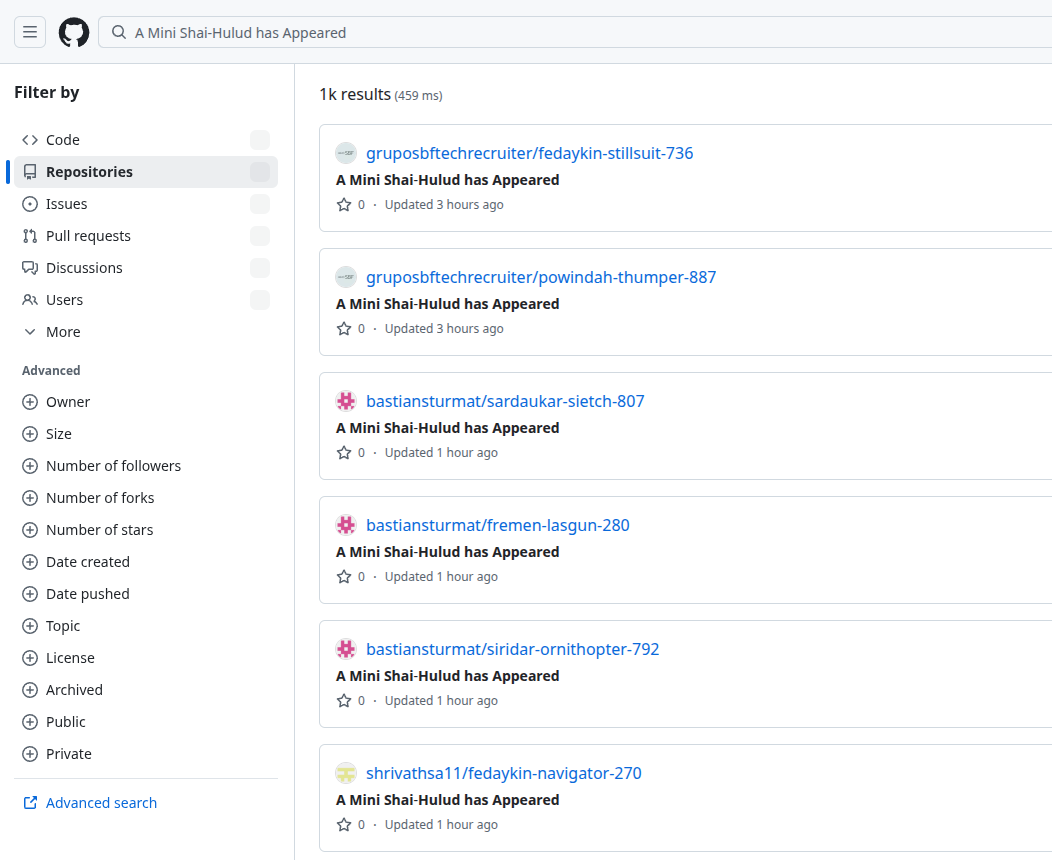The height and width of the screenshot is (860, 1052).
Task: Click bastiansturmat's avatar on fremen-lasgun-280
Action: pyautogui.click(x=346, y=524)
